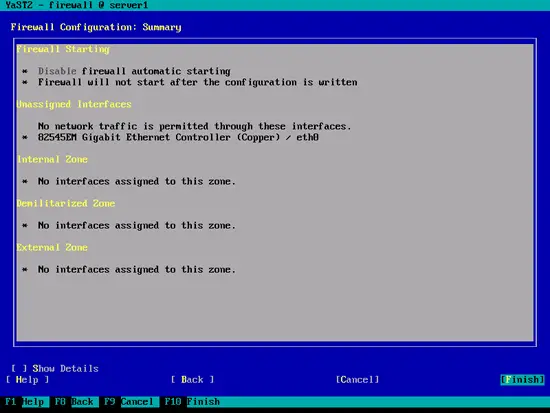Click the 'Demilitarized Zone' heading

coord(66,204)
